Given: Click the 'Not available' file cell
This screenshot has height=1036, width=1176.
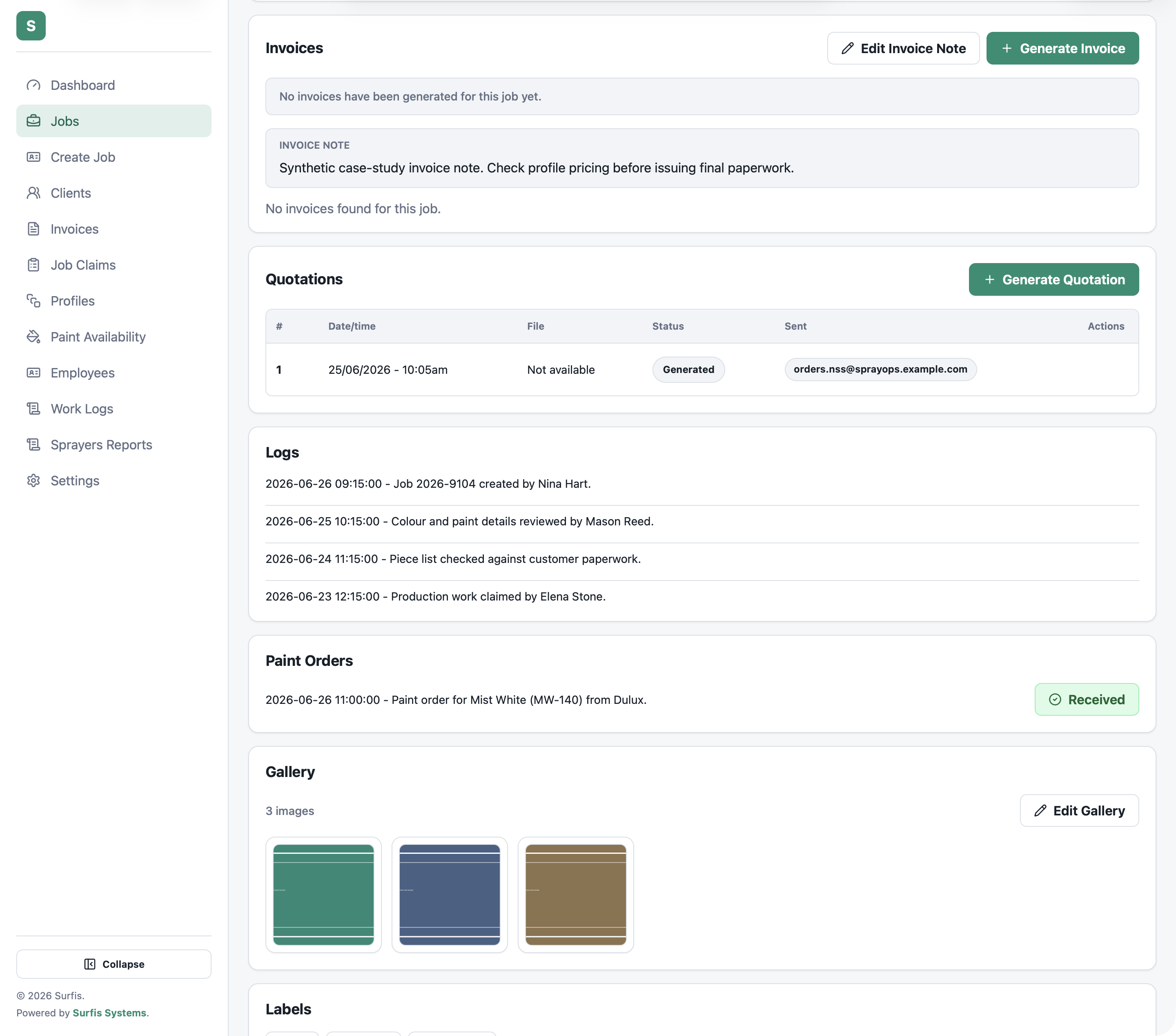Looking at the screenshot, I should [561, 370].
